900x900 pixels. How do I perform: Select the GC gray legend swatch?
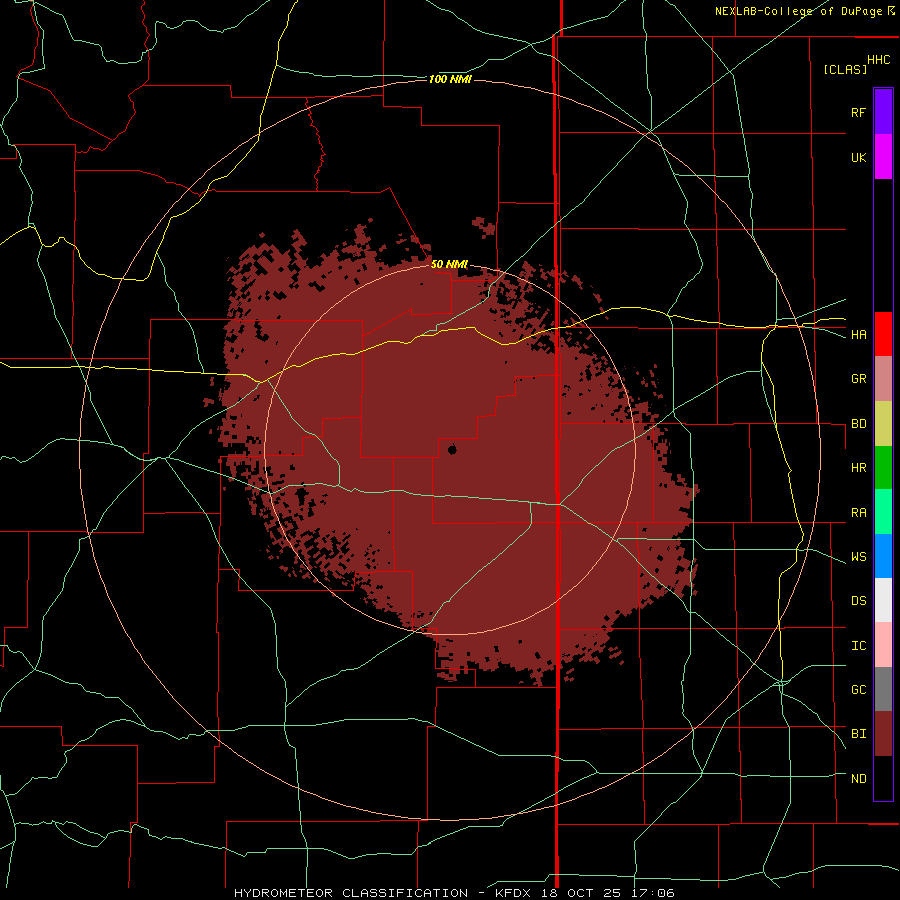pos(883,689)
